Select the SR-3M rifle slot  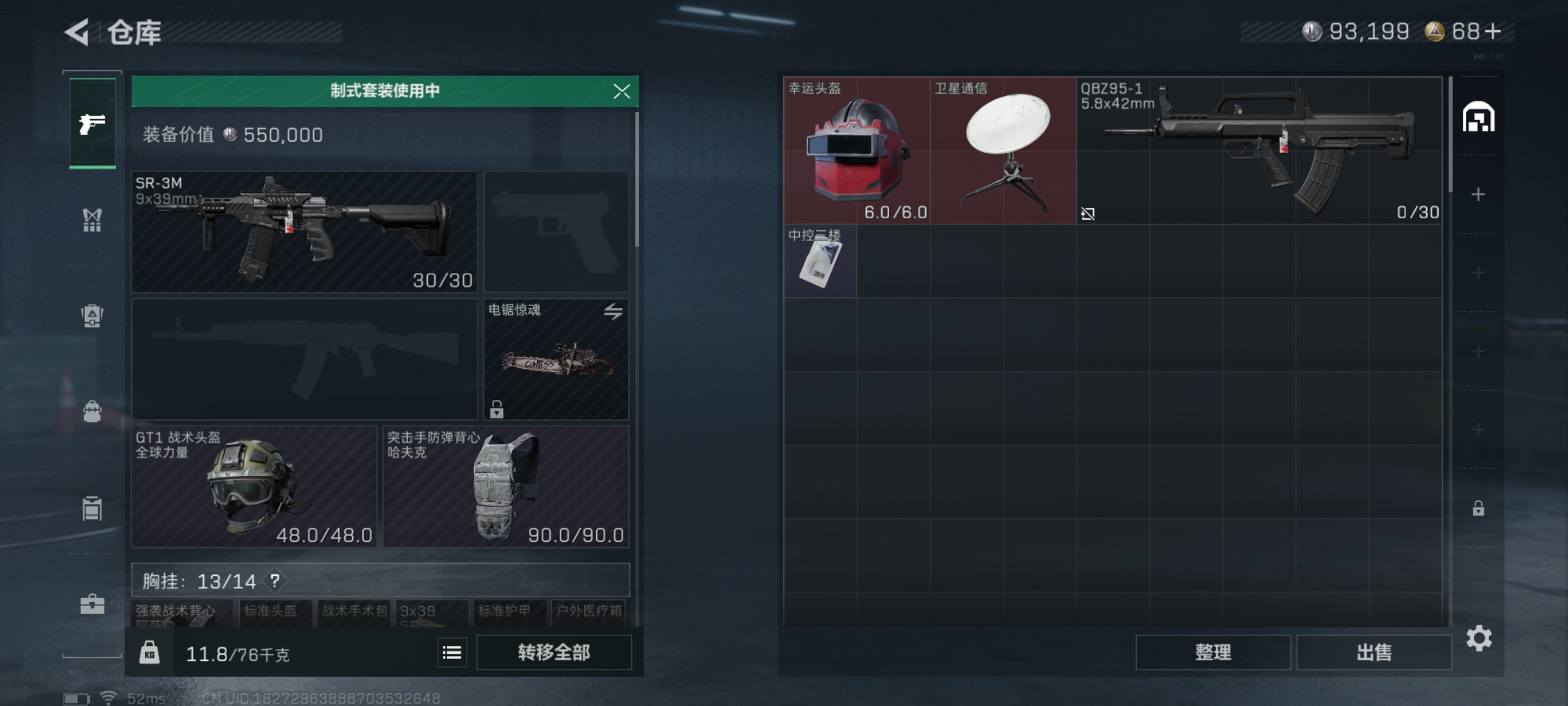304,231
